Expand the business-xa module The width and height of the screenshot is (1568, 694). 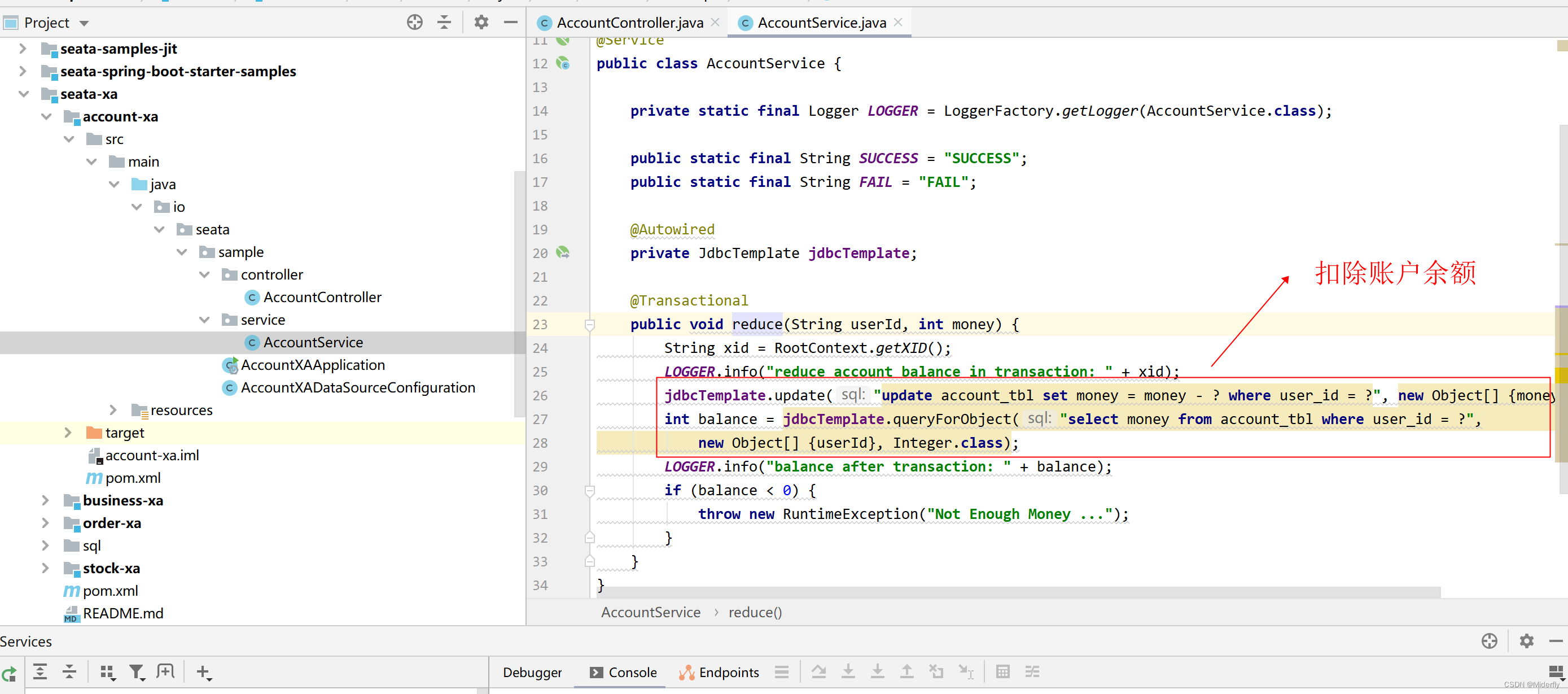(46, 500)
